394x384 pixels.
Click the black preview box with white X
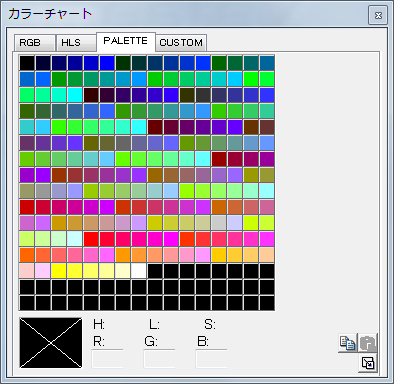[x=51, y=342]
